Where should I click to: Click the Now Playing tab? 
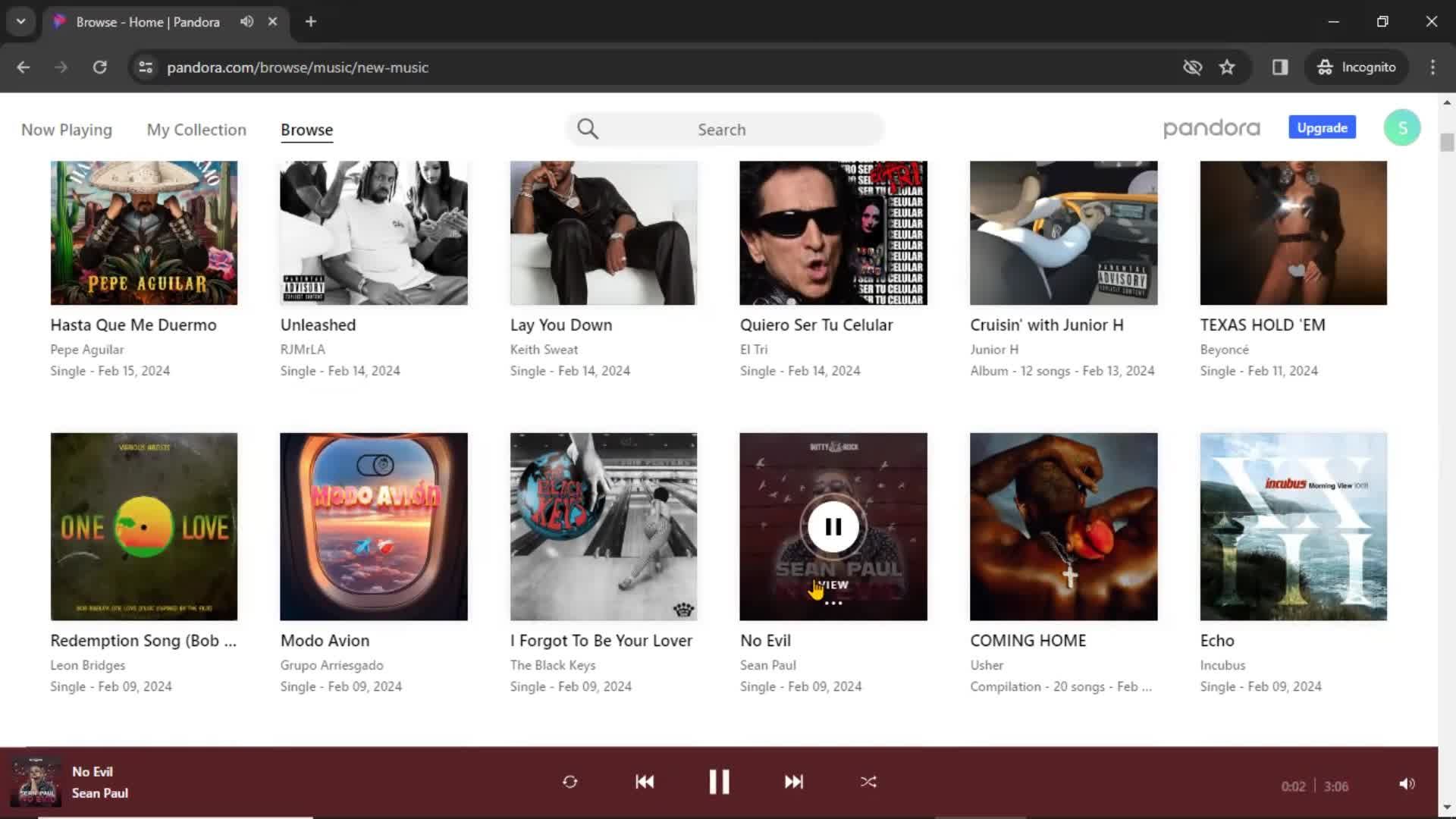pyautogui.click(x=66, y=129)
